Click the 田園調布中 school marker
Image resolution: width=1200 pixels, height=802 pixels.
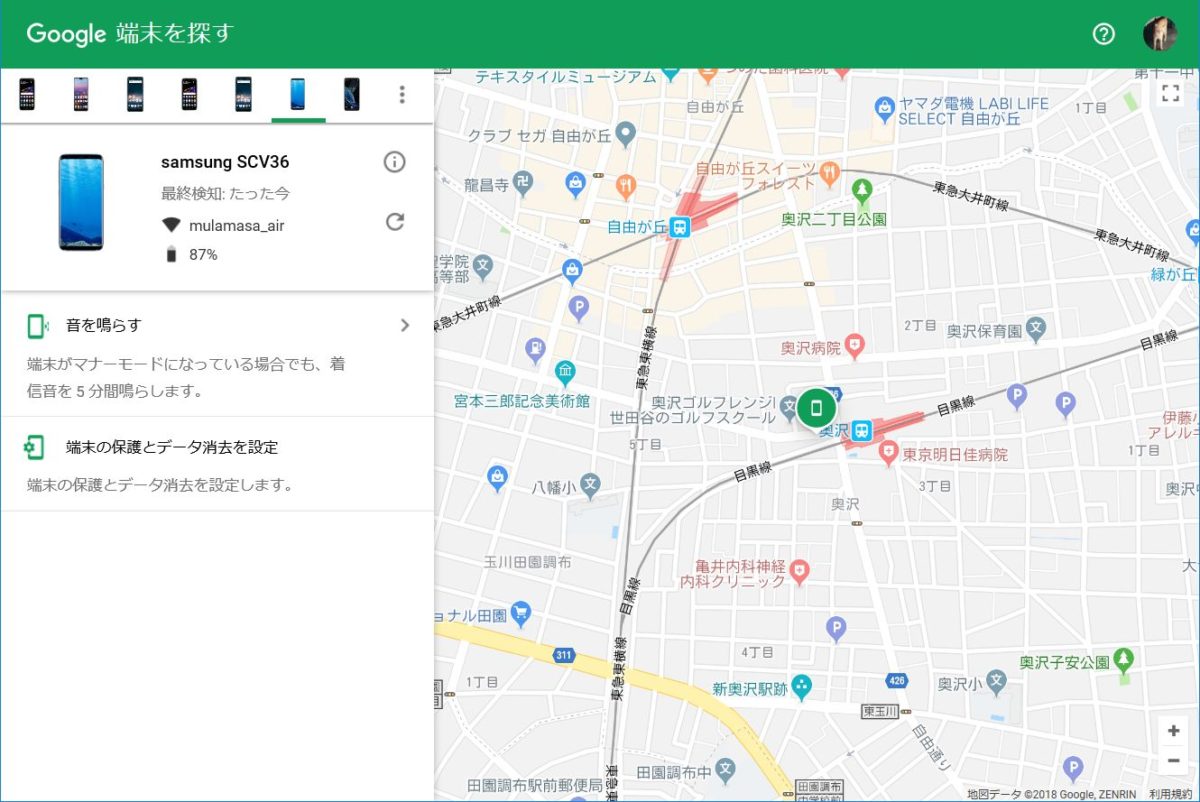pyautogui.click(x=726, y=770)
